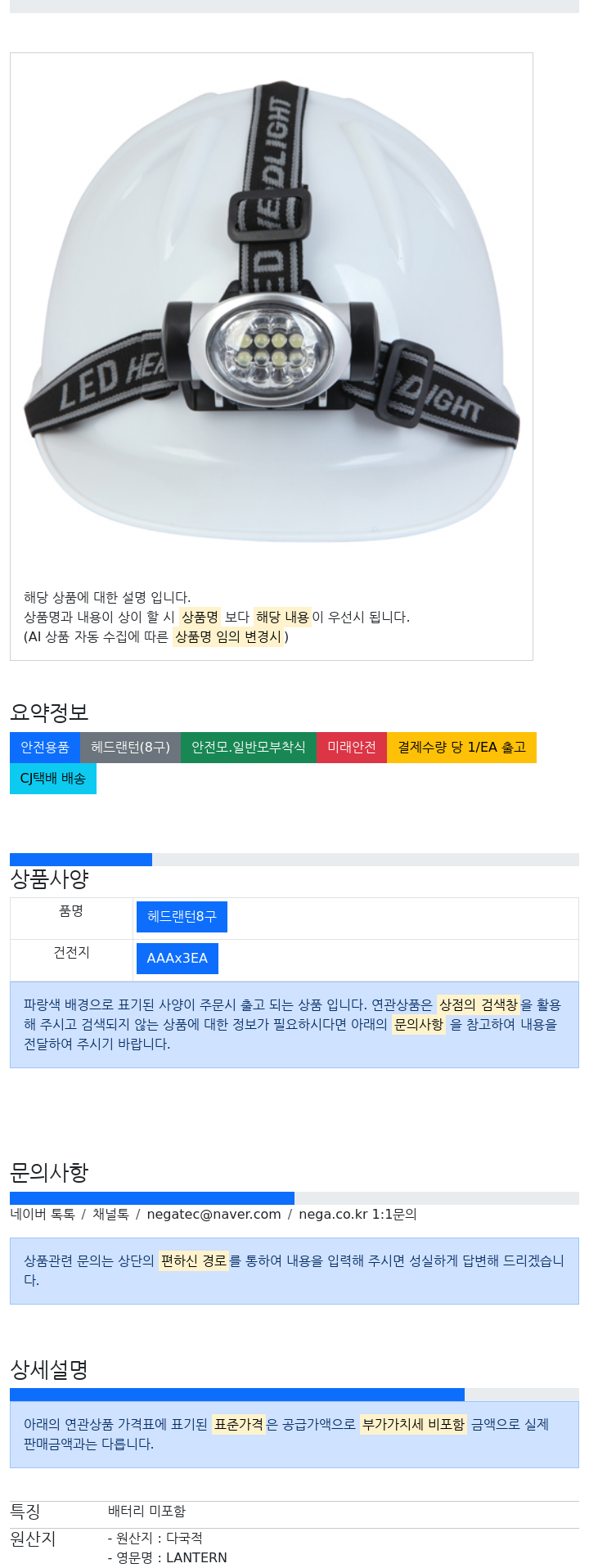Open the nega.co.kr 1:1문의 link
Screen dimensions: 589x1568
pyautogui.click(x=357, y=1215)
